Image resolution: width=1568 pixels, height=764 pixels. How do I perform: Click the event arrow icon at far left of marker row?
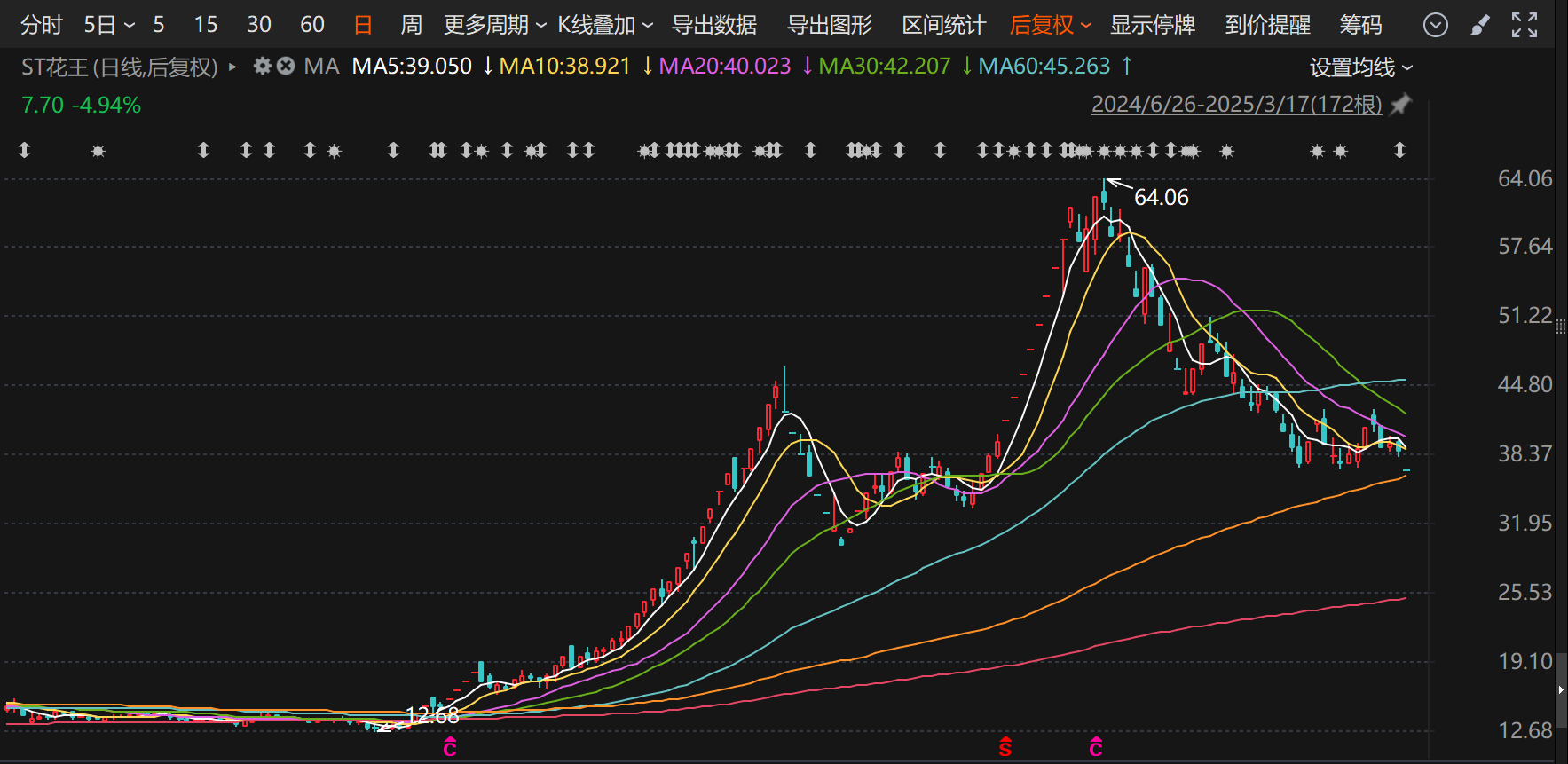(x=25, y=151)
